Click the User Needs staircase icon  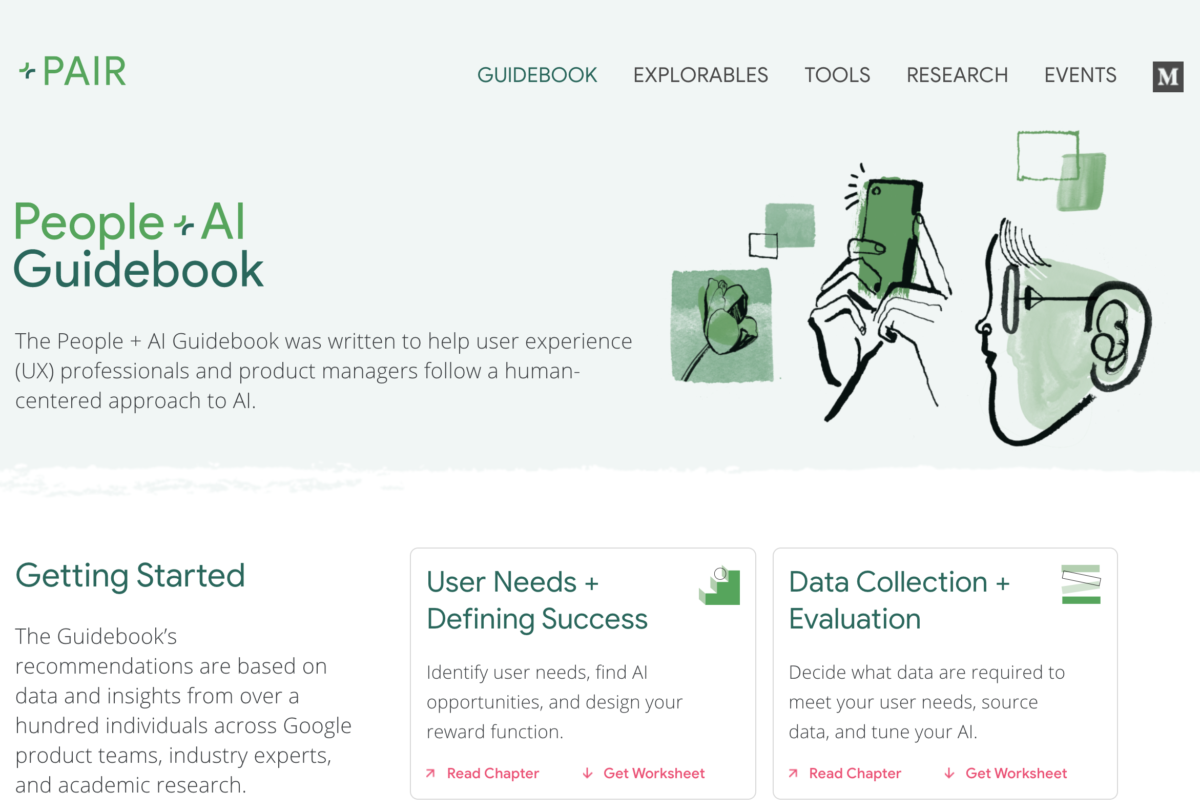coord(719,586)
